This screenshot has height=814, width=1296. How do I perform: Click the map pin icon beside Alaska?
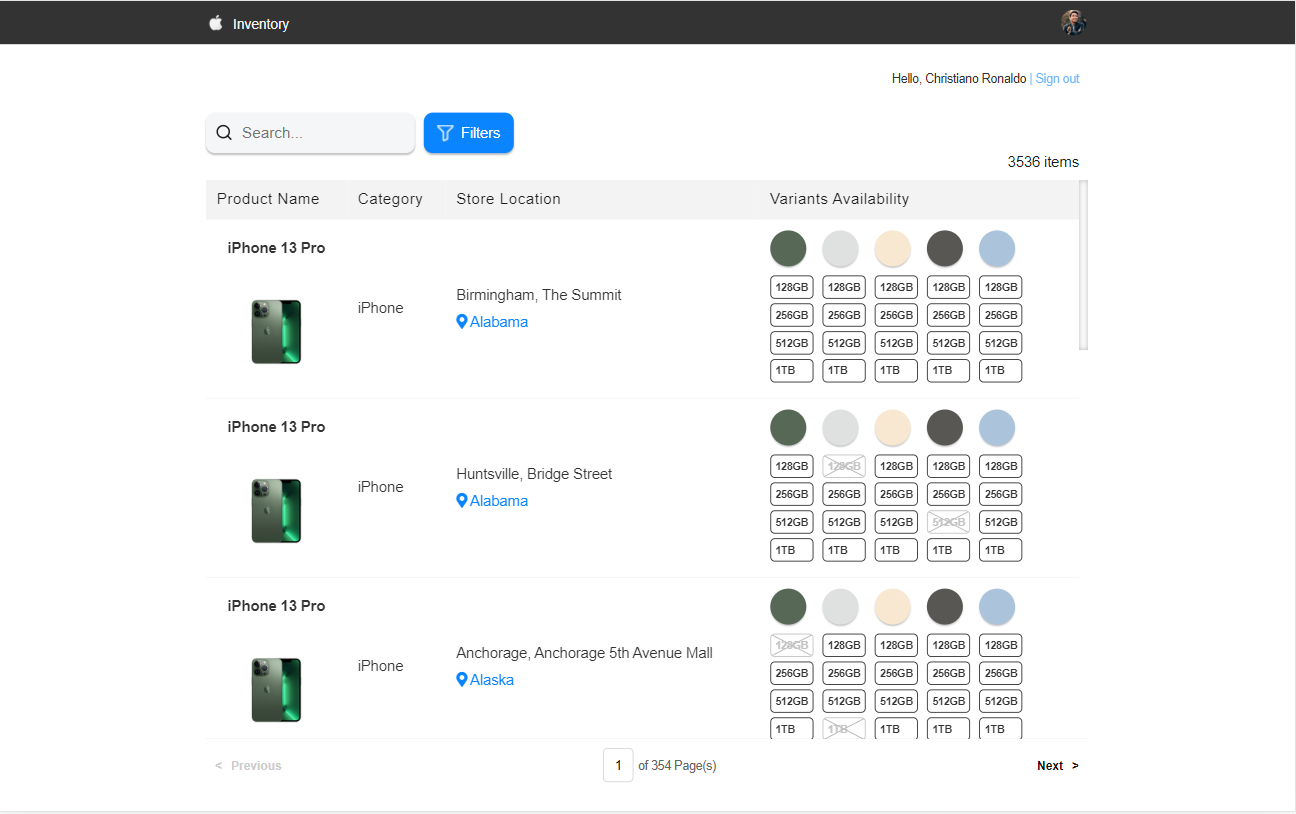click(462, 680)
